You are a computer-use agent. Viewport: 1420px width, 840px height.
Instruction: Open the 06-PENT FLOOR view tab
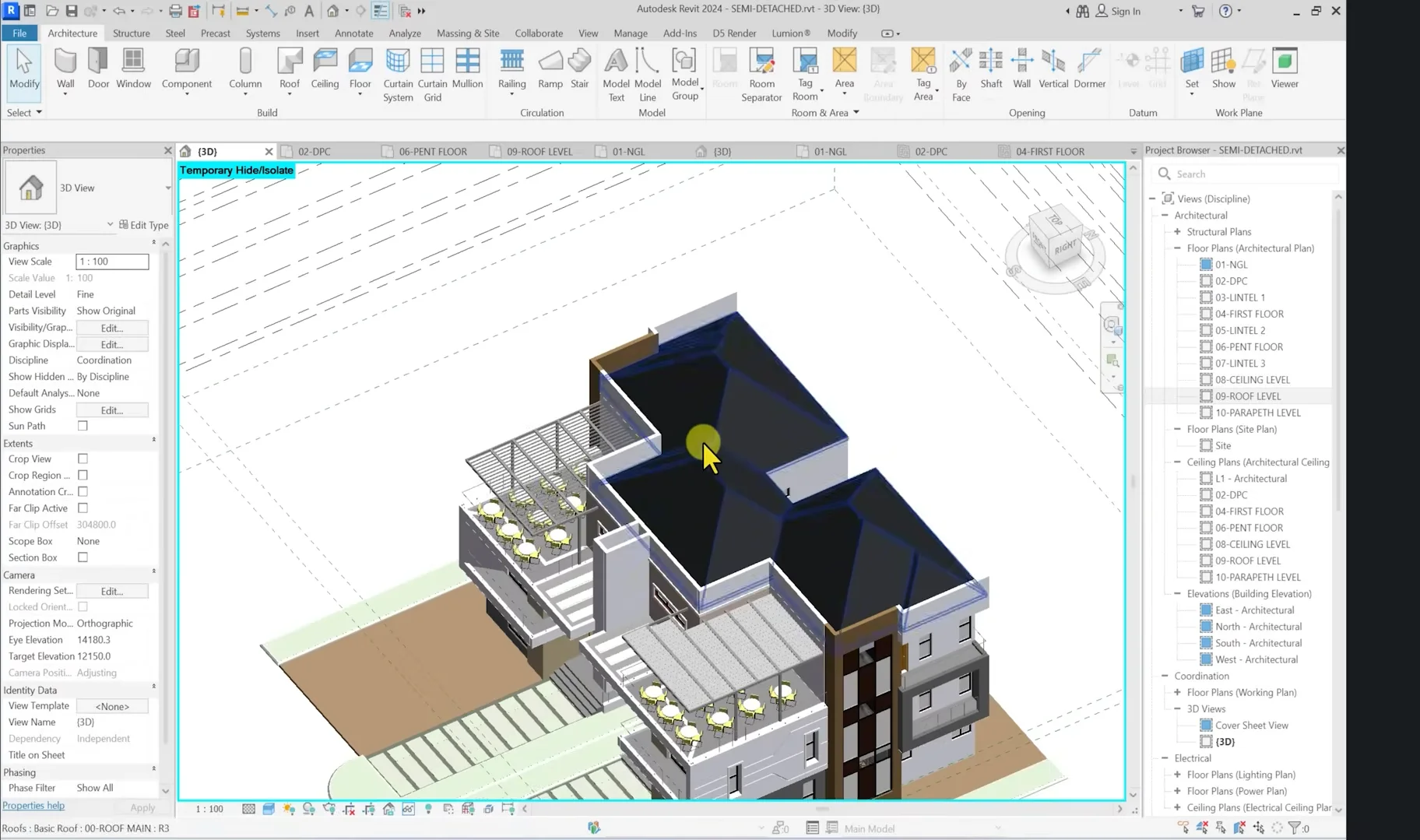click(x=432, y=151)
